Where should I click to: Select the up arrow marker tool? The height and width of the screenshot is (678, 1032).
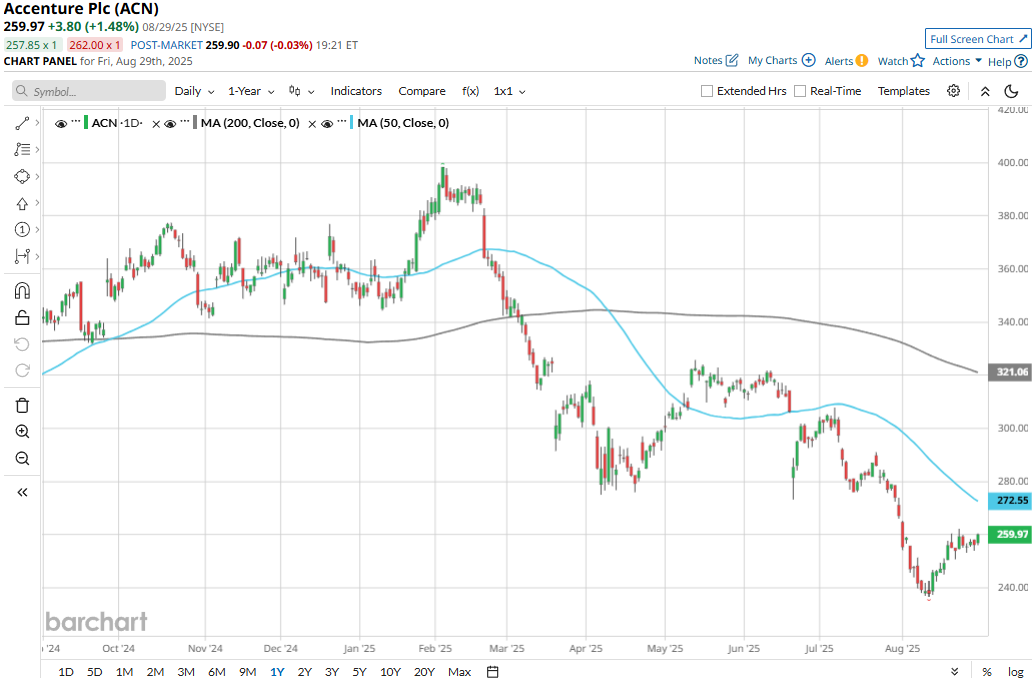coord(22,203)
